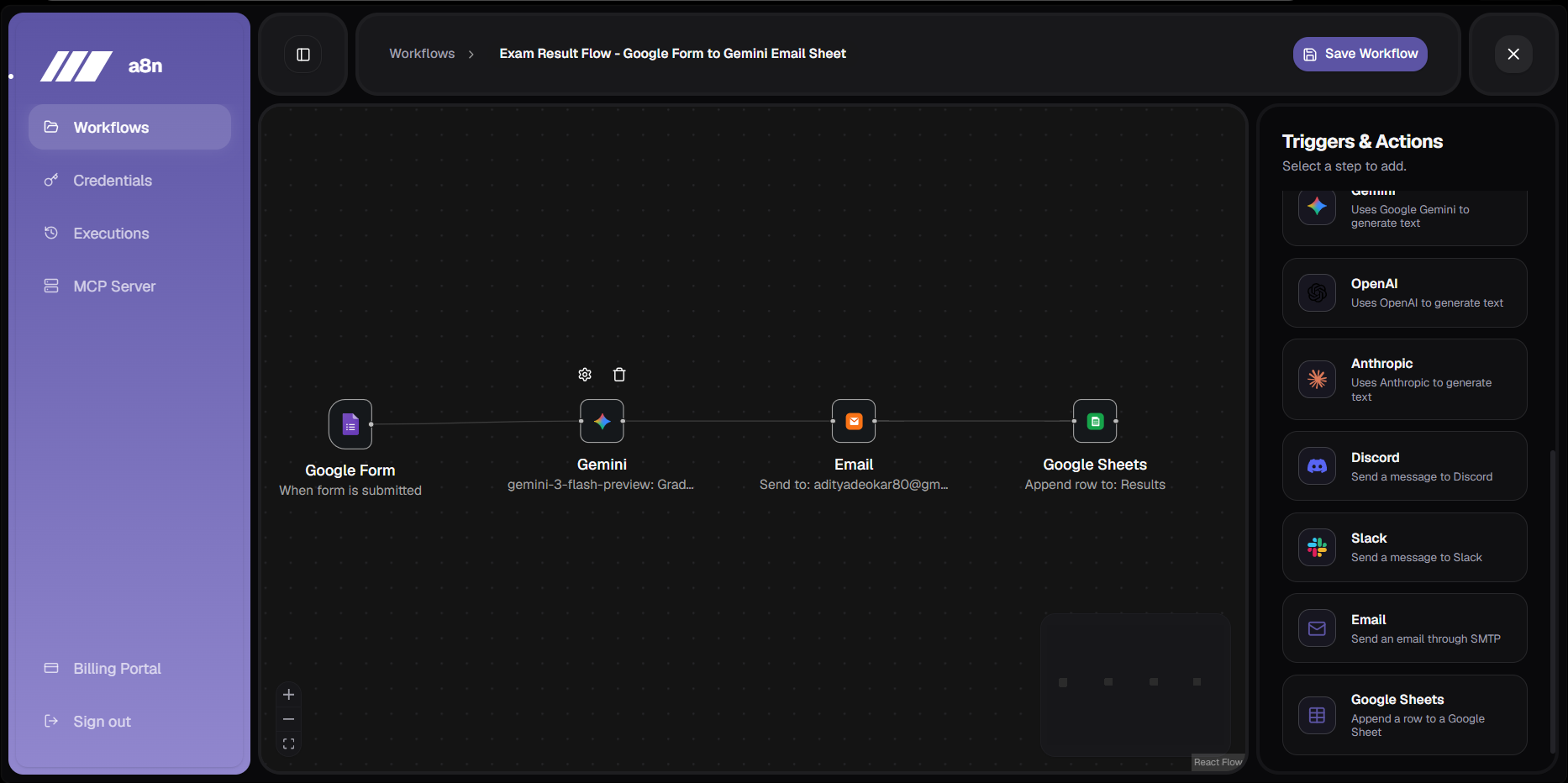1568x783 pixels.
Task: Zoom in with the plus control
Action: (x=288, y=695)
